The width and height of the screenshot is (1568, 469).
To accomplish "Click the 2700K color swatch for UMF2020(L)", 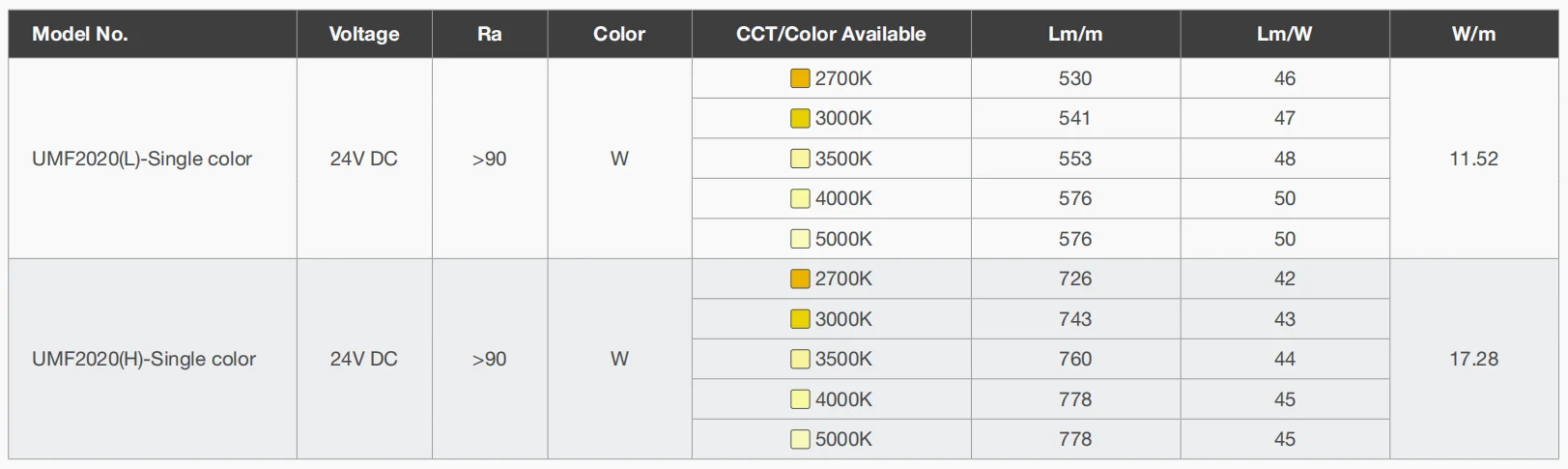I will click(800, 78).
